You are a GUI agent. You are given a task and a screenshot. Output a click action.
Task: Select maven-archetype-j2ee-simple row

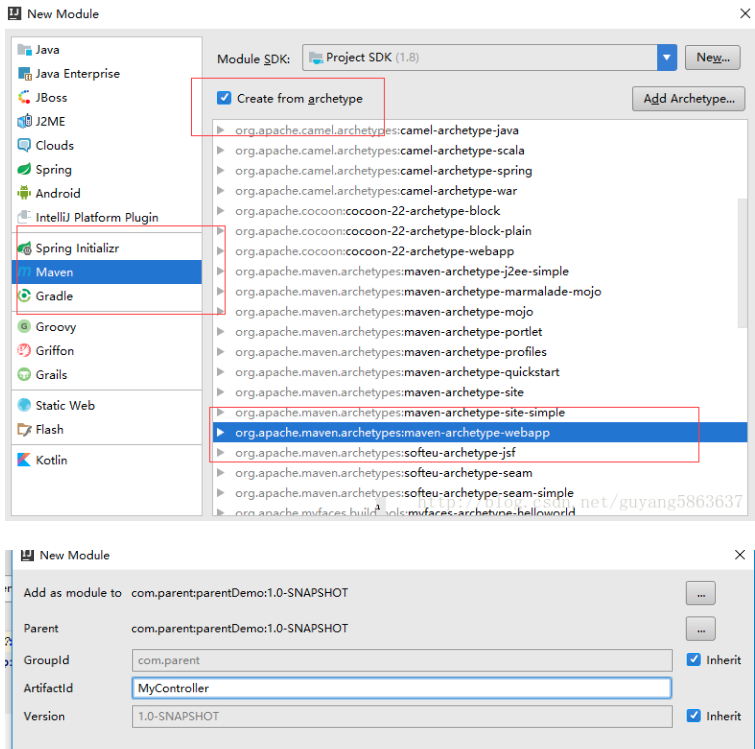[480, 271]
